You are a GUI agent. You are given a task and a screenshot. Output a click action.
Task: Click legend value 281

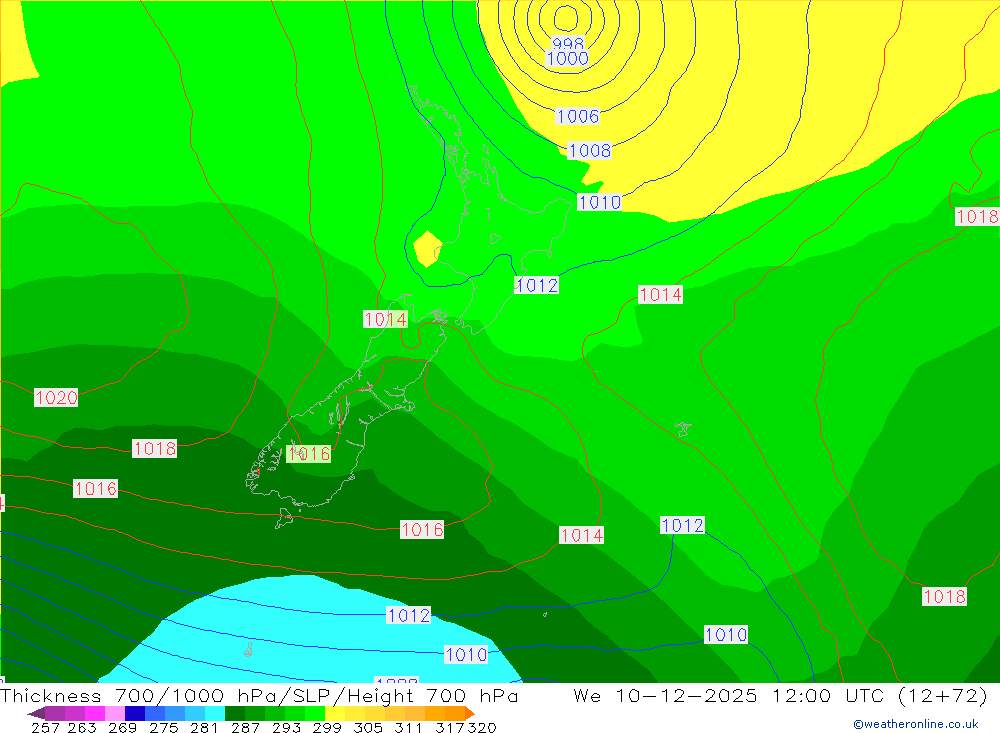pos(204,728)
